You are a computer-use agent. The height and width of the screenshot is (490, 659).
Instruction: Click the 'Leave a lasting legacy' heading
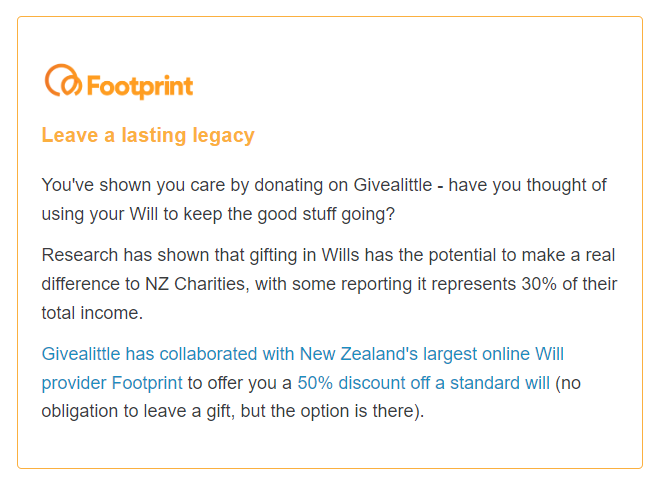click(148, 136)
